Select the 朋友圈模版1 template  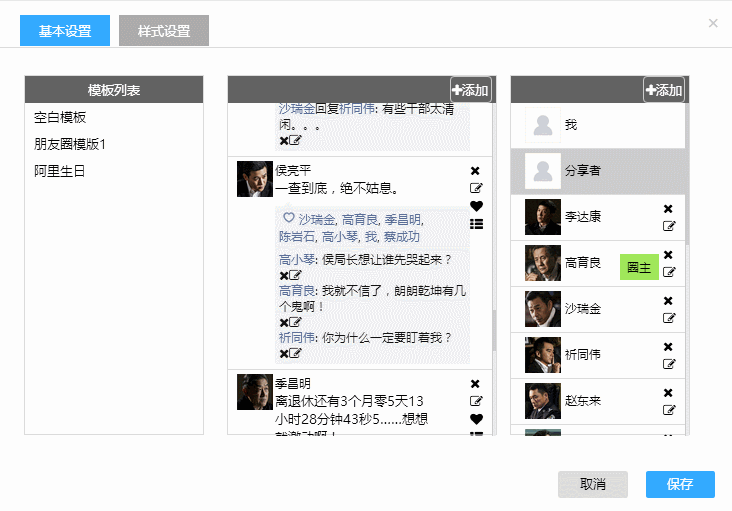70,144
